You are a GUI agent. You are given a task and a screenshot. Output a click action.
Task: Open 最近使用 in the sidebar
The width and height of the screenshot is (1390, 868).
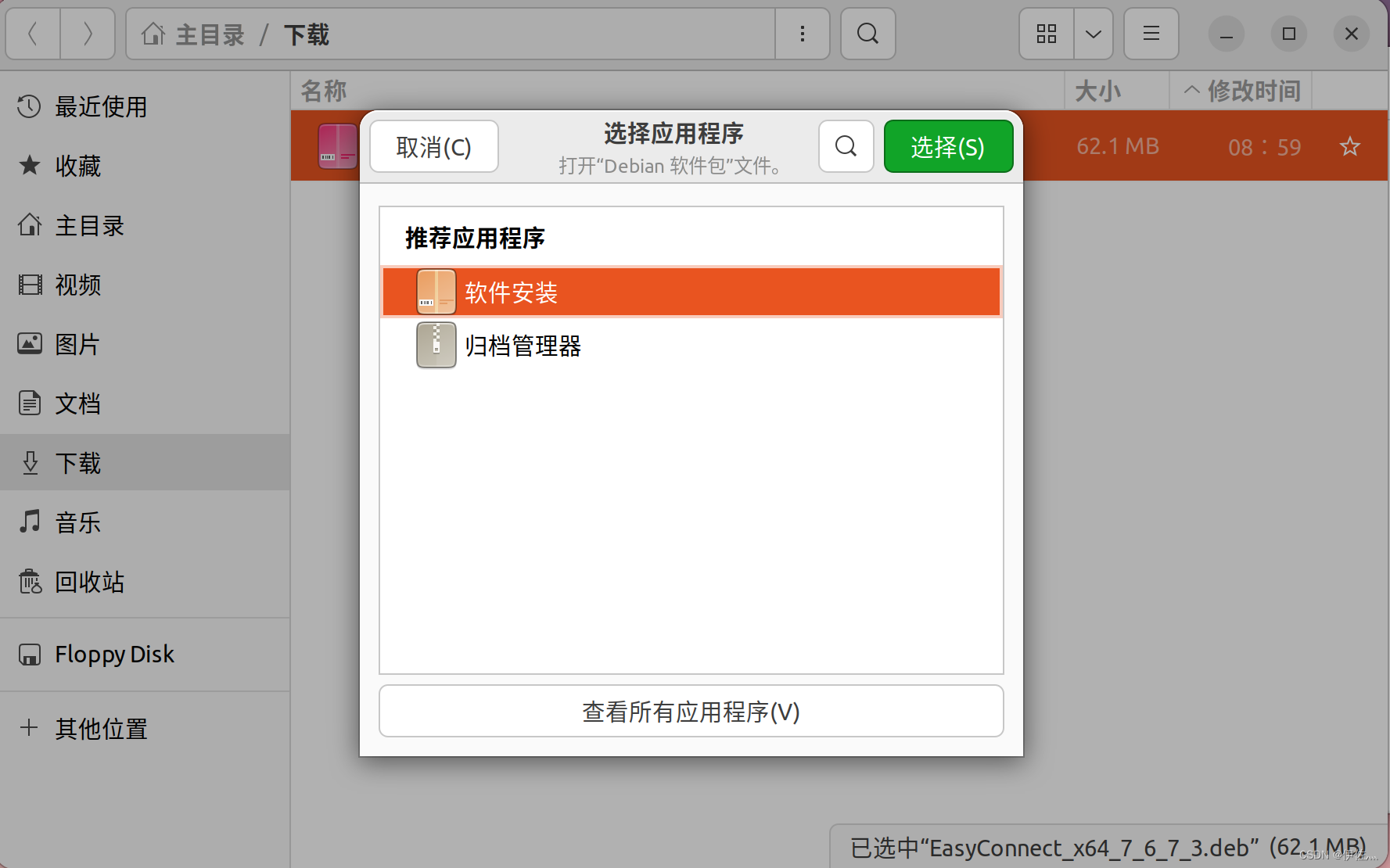click(145, 106)
